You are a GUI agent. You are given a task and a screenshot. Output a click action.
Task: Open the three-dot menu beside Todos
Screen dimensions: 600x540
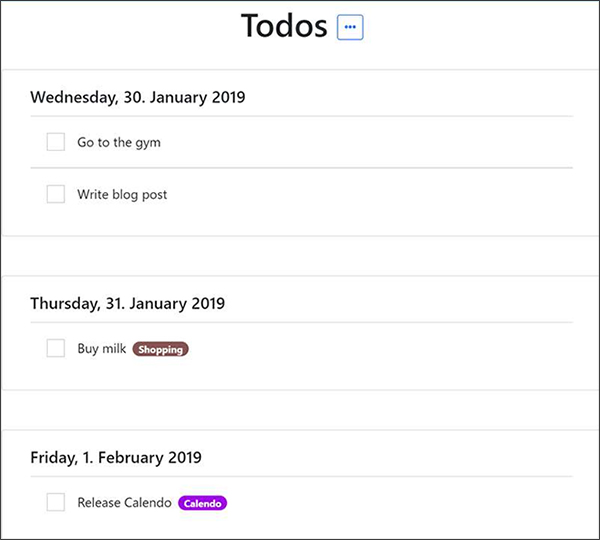(350, 27)
